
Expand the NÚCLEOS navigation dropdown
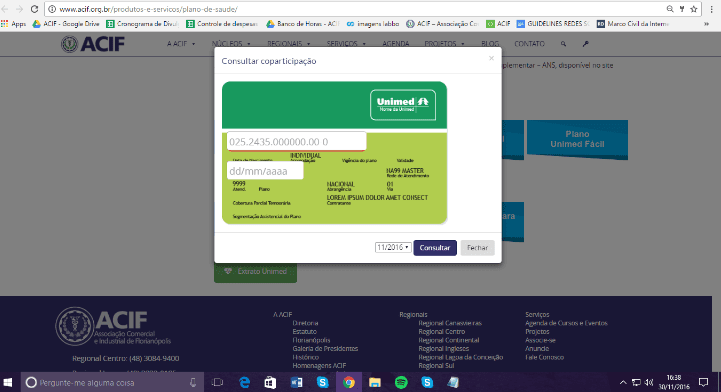(231, 44)
